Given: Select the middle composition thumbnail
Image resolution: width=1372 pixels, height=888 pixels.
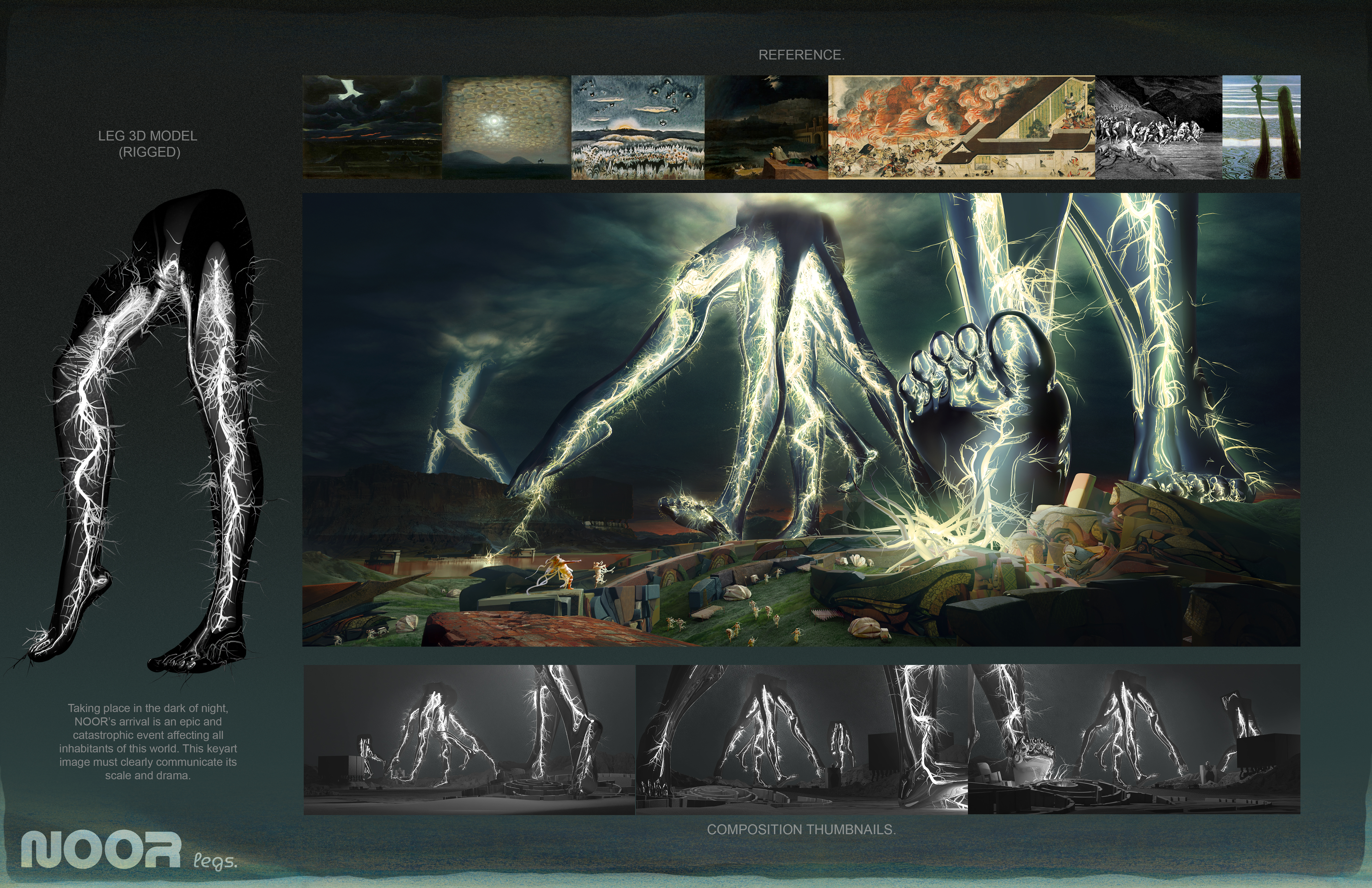Looking at the screenshot, I should point(801,740).
